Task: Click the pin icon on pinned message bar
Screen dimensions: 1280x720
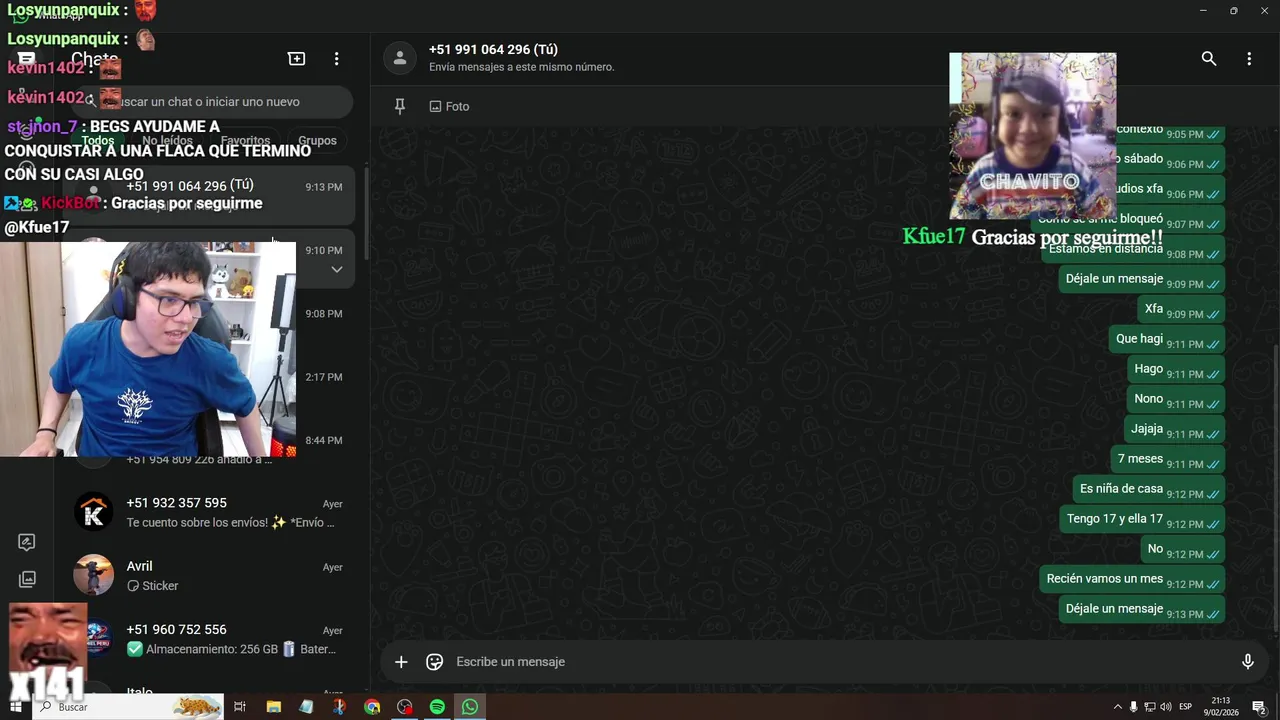Action: click(x=400, y=106)
